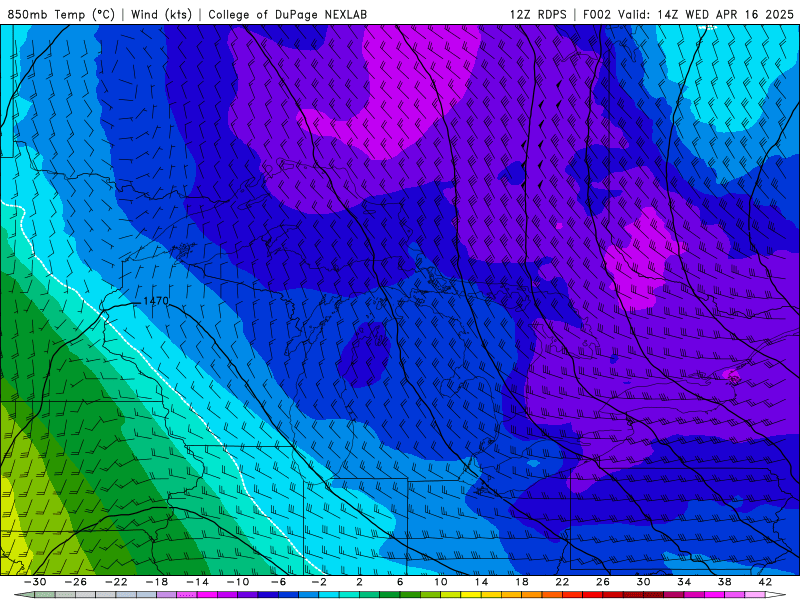Select the -18 legend value
800x600 pixels.
[157, 582]
